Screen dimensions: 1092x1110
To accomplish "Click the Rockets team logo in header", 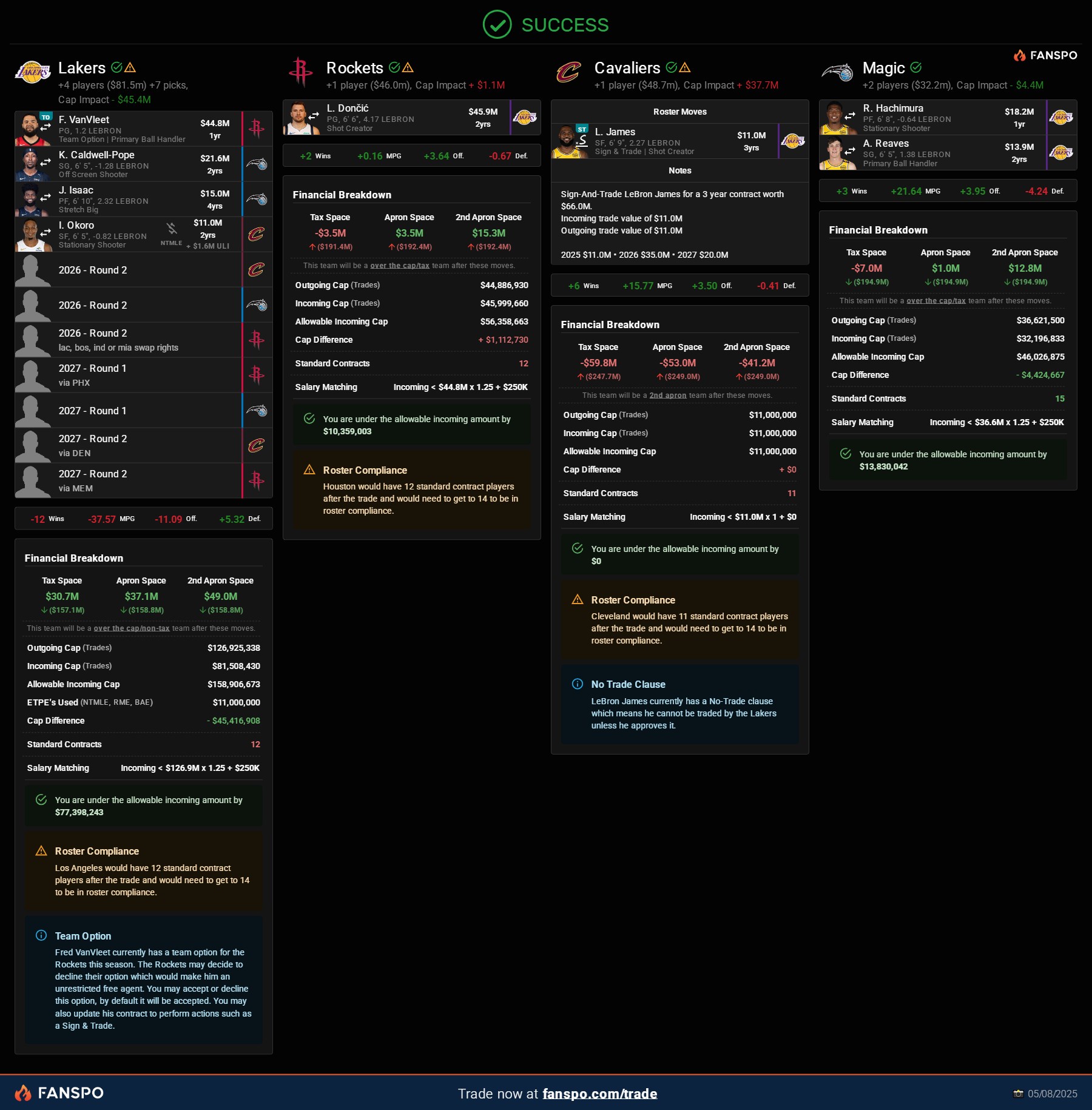I will [x=301, y=72].
